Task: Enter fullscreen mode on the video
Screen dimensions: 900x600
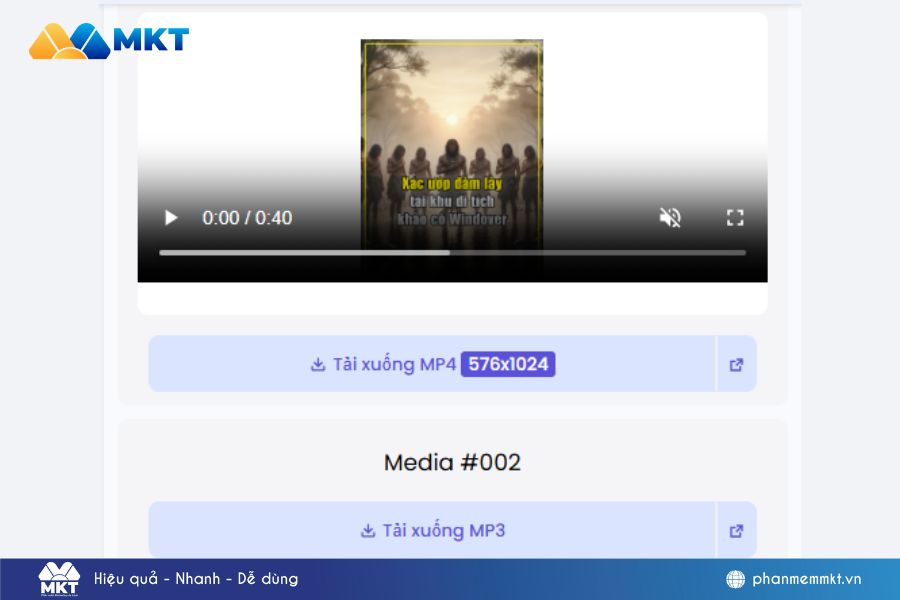Action: (x=735, y=218)
